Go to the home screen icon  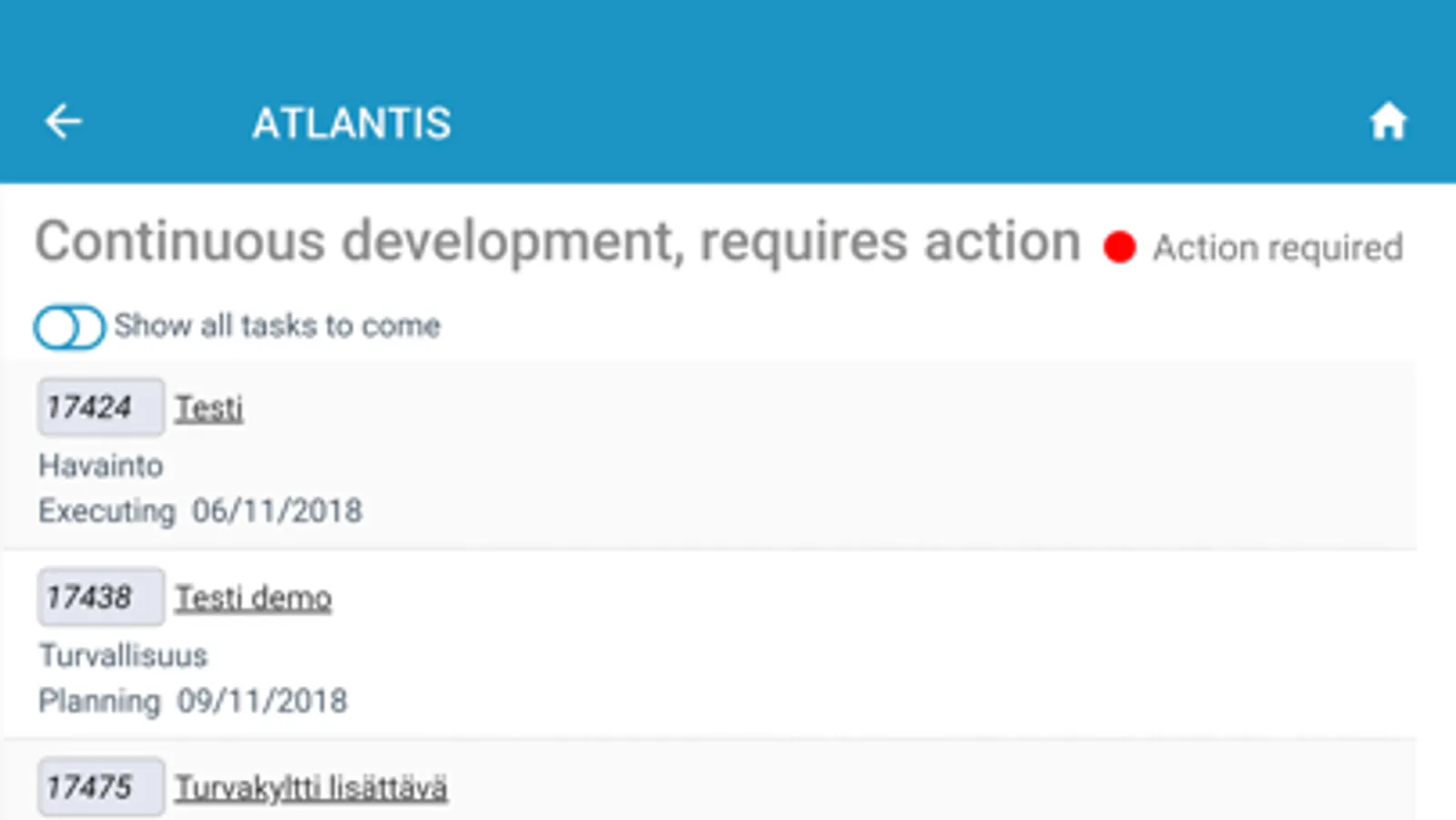pyautogui.click(x=1388, y=122)
